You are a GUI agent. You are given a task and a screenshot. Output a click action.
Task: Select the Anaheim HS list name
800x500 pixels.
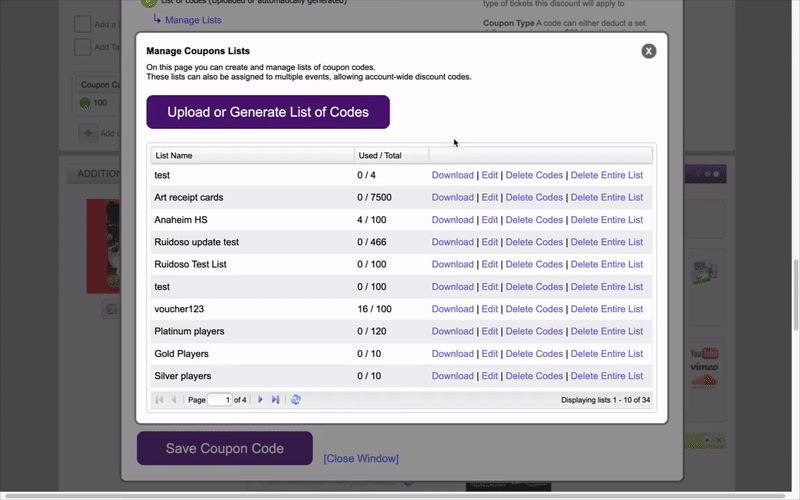click(181, 220)
